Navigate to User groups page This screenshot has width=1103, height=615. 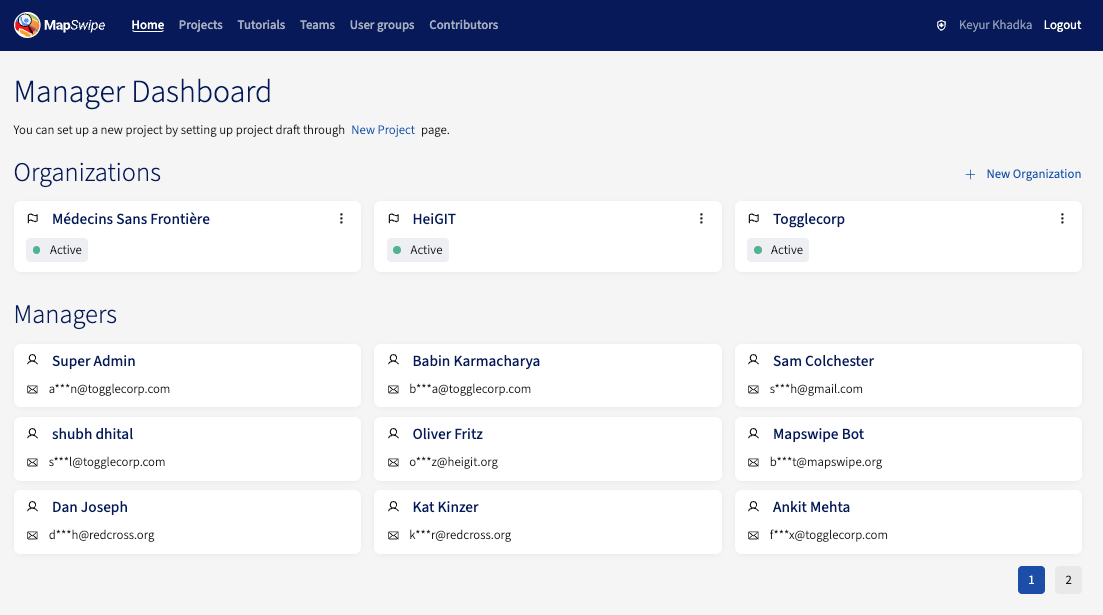click(x=382, y=25)
